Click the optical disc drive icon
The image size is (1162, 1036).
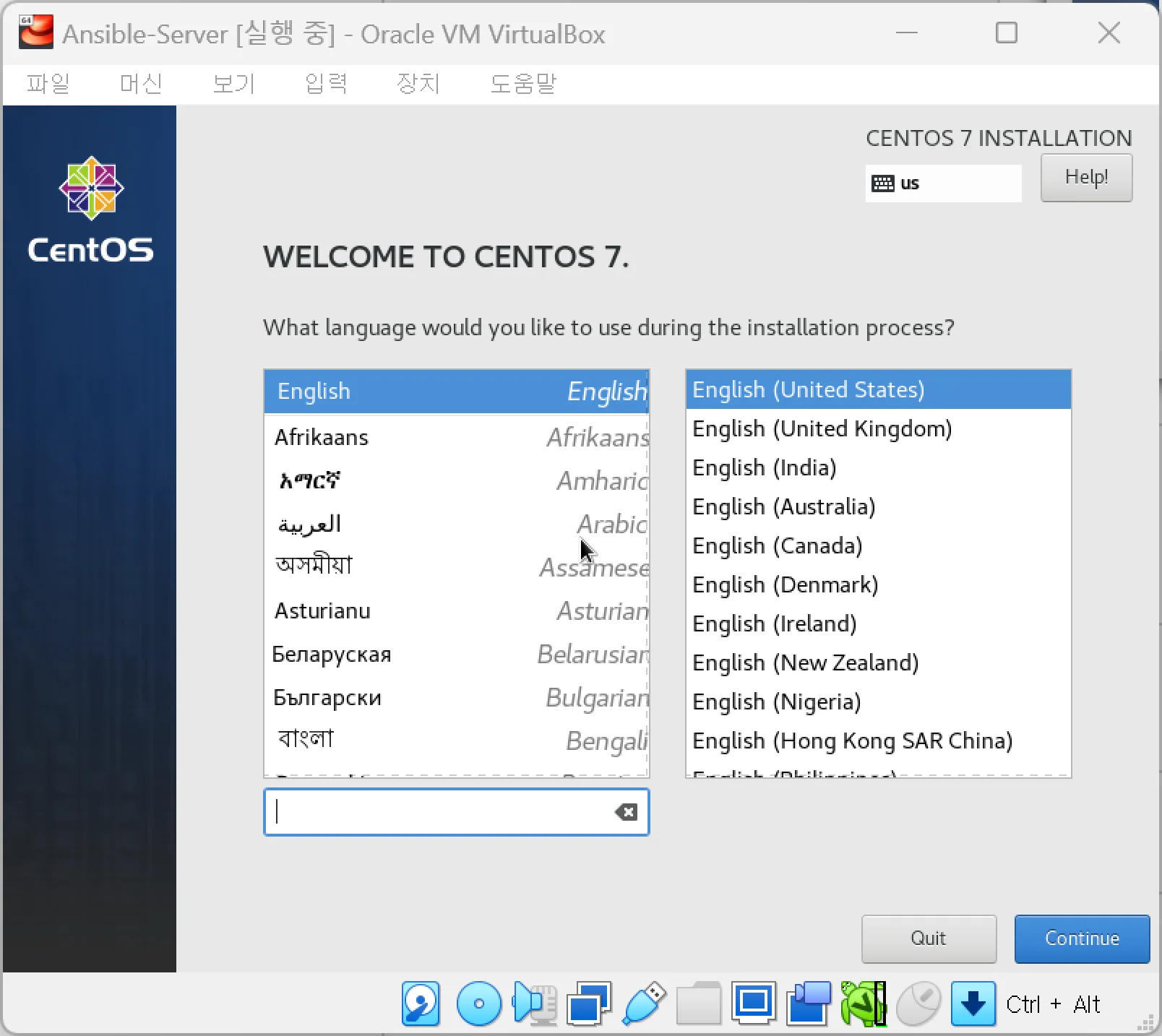tap(478, 1003)
